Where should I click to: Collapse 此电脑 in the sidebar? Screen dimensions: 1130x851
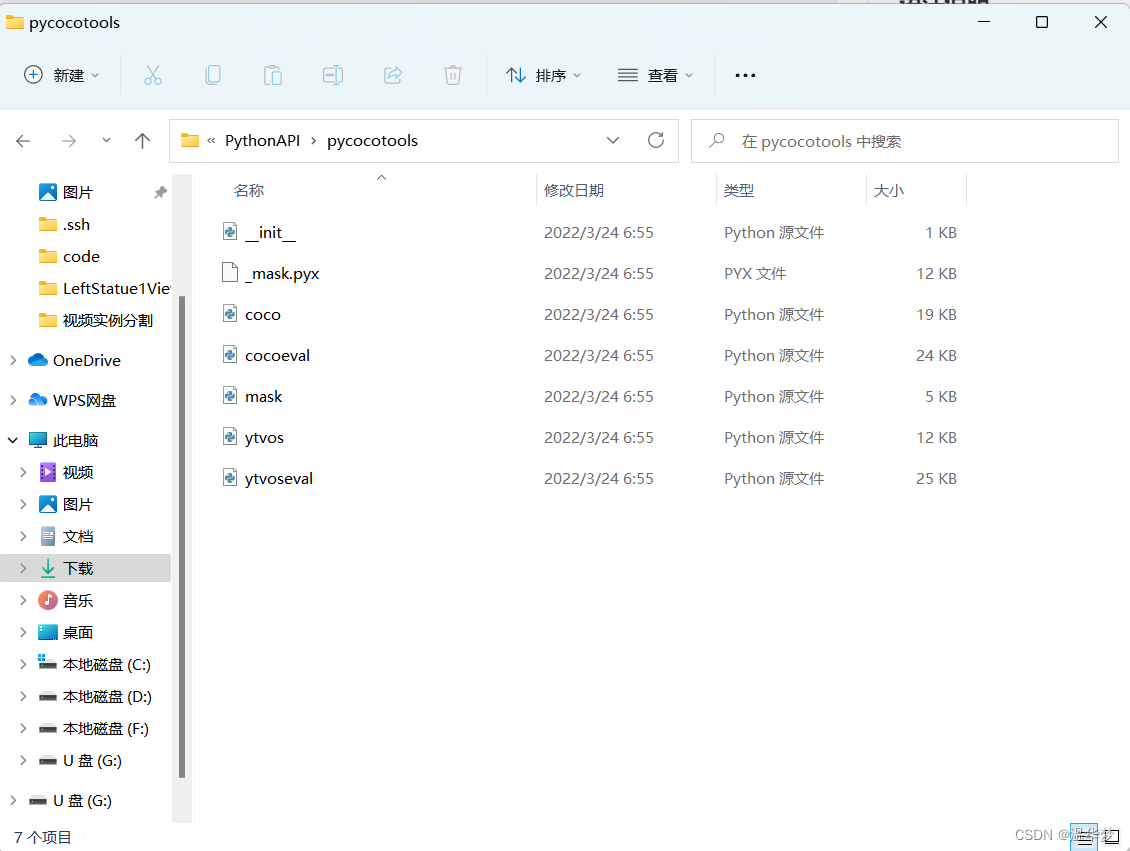pos(13,440)
